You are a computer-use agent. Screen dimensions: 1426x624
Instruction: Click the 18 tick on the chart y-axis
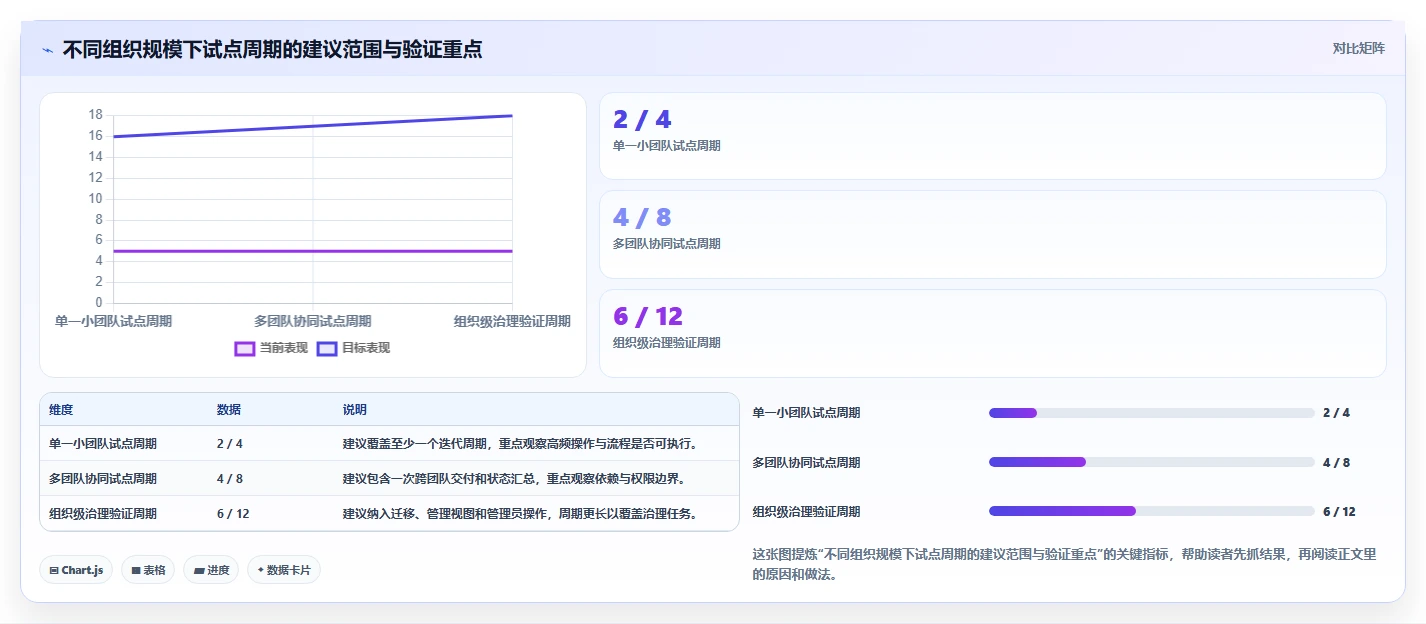(x=96, y=115)
